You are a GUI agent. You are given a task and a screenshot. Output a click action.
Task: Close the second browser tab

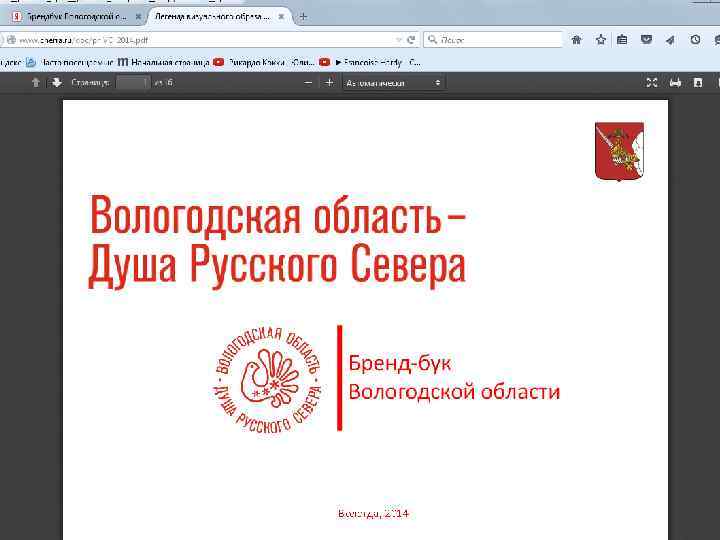pos(281,17)
